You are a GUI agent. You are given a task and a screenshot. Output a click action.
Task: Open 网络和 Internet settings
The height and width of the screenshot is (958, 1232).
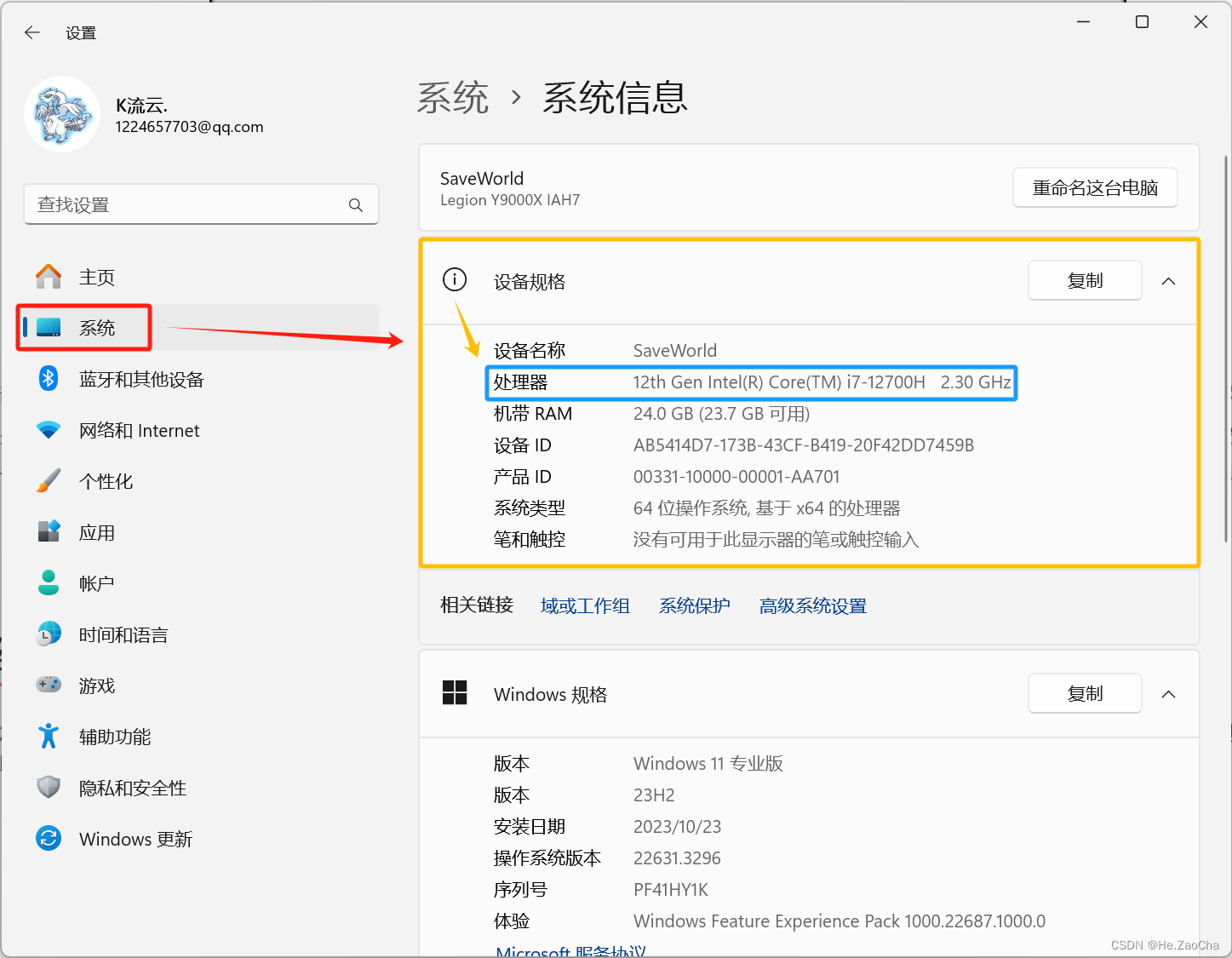[x=201, y=430]
